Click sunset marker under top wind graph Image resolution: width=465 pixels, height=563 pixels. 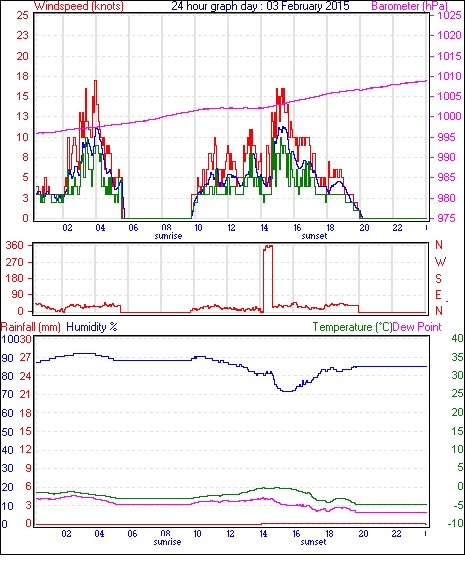(314, 236)
